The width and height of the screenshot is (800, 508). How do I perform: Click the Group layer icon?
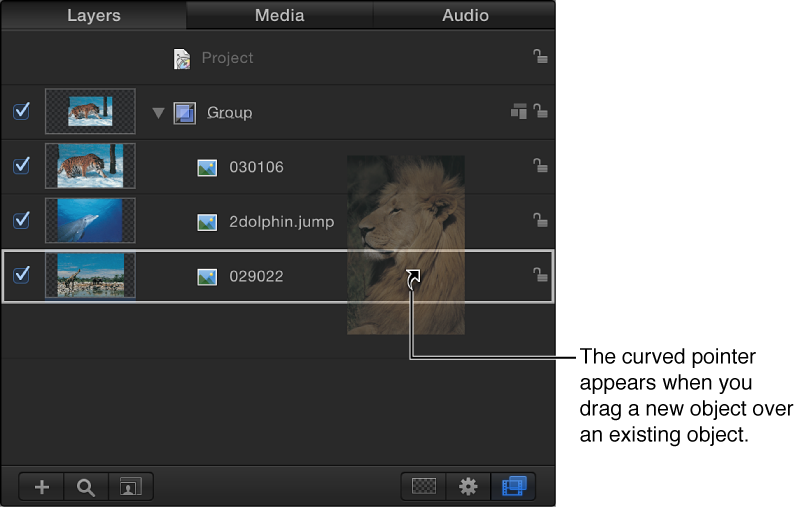point(184,113)
